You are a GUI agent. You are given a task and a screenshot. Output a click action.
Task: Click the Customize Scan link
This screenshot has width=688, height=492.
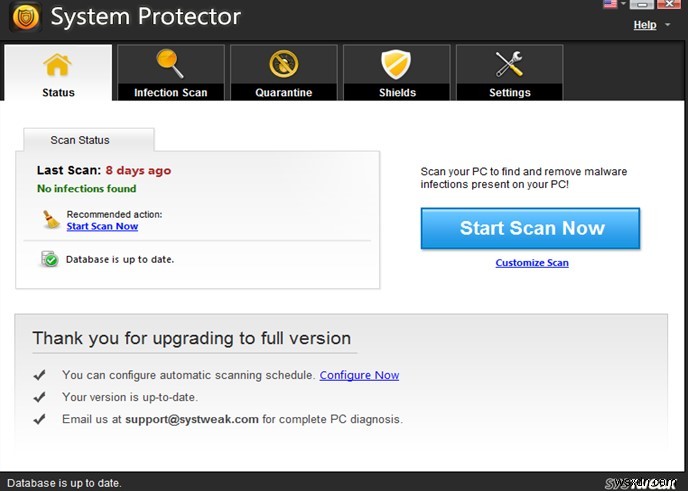tap(532, 263)
